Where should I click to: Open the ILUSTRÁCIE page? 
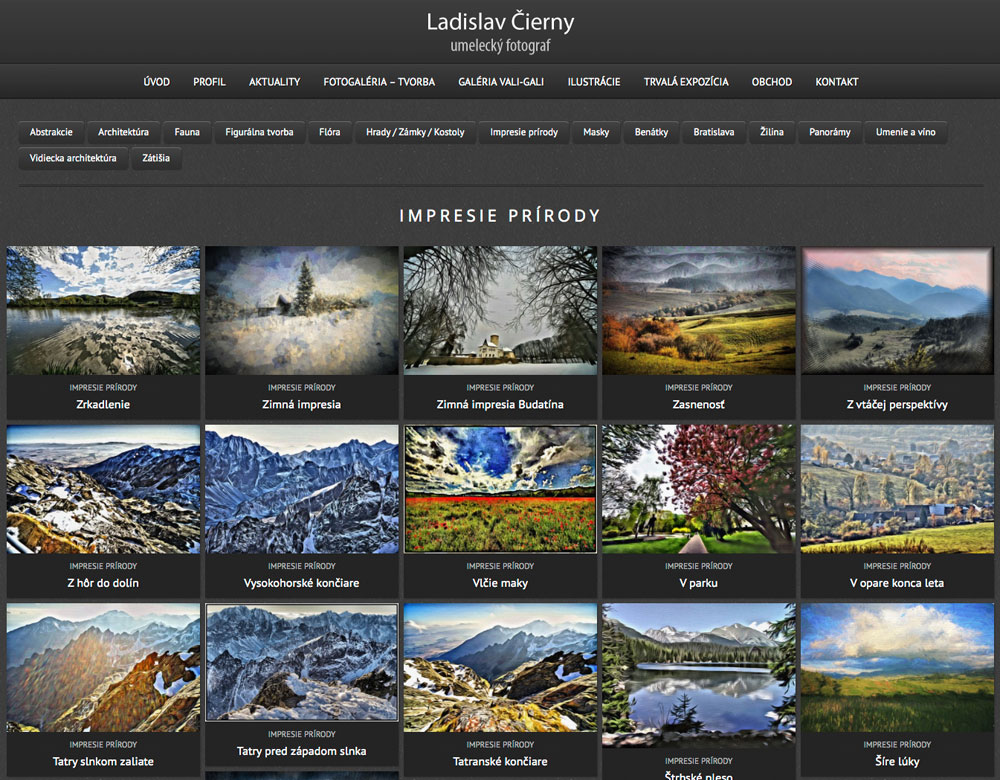coord(594,82)
